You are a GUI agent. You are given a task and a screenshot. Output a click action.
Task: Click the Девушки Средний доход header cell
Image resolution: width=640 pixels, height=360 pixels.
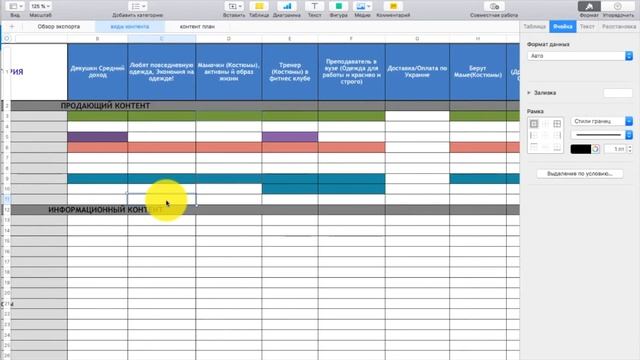click(x=97, y=72)
